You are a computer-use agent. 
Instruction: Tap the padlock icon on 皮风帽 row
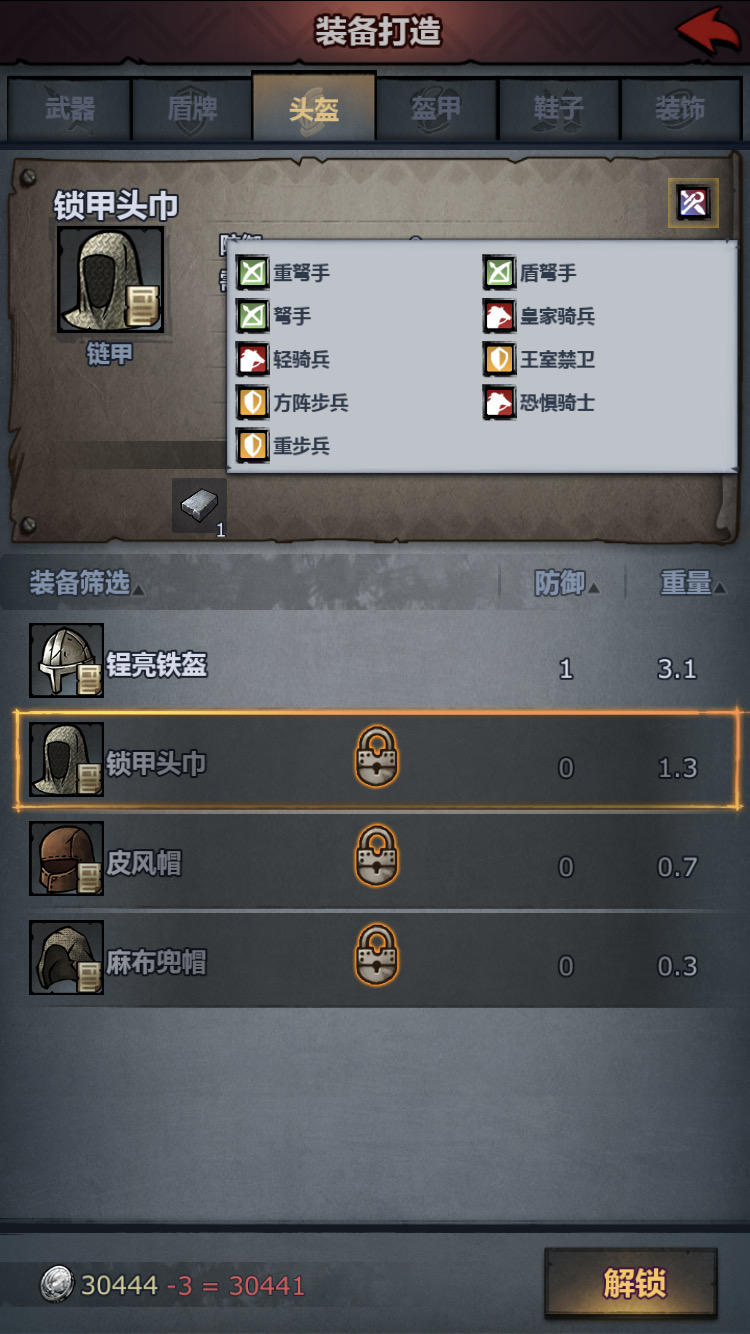(x=377, y=856)
